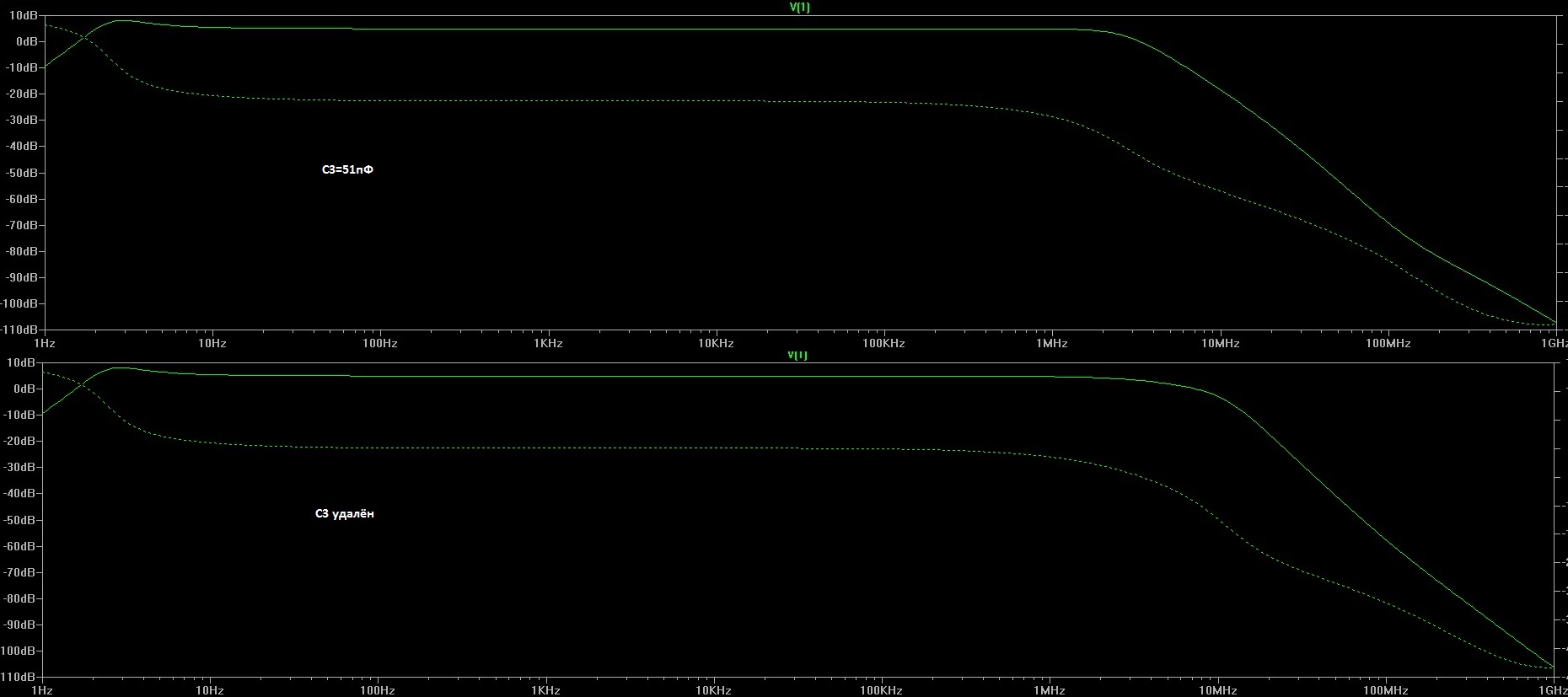Click 10KHz label on bottom pane frequency axis
The width and height of the screenshot is (1568, 697).
click(713, 690)
